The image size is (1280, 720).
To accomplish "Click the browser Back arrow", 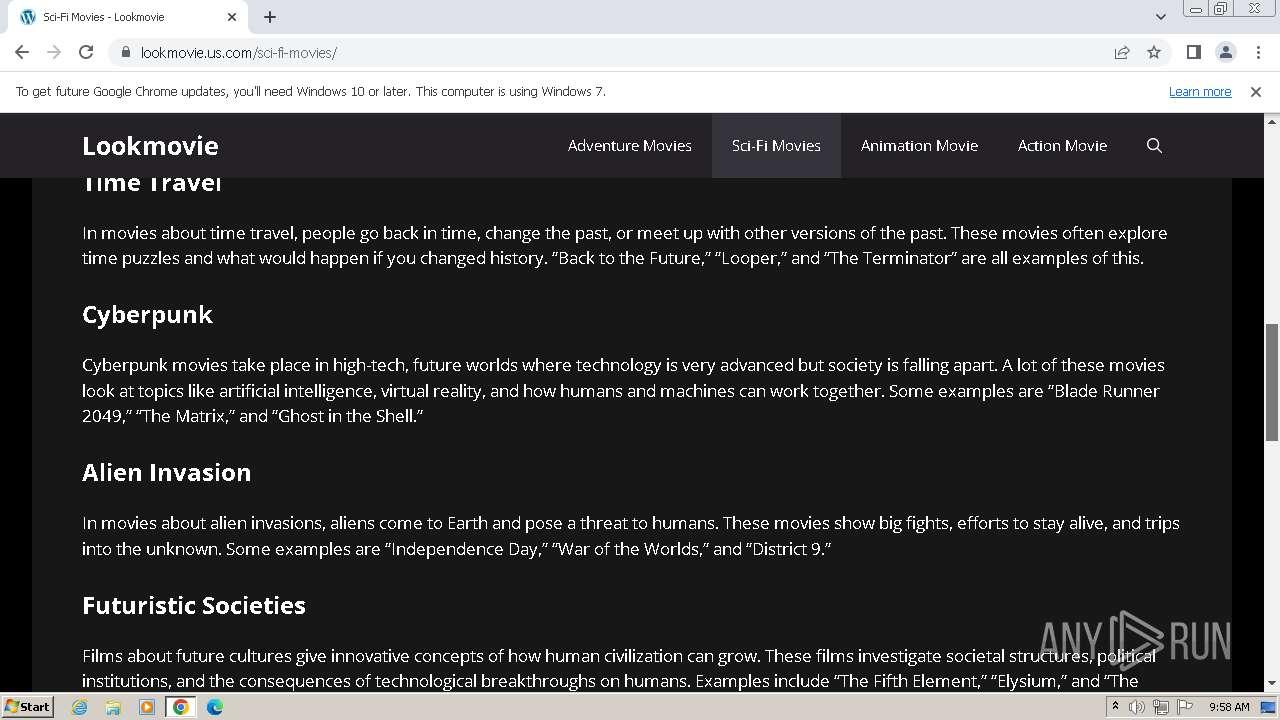I will pyautogui.click(x=22, y=52).
